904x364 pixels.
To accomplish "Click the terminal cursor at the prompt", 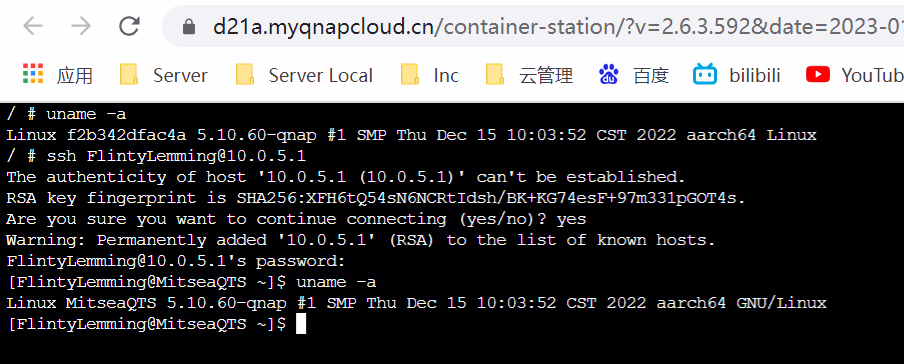I will coord(301,324).
